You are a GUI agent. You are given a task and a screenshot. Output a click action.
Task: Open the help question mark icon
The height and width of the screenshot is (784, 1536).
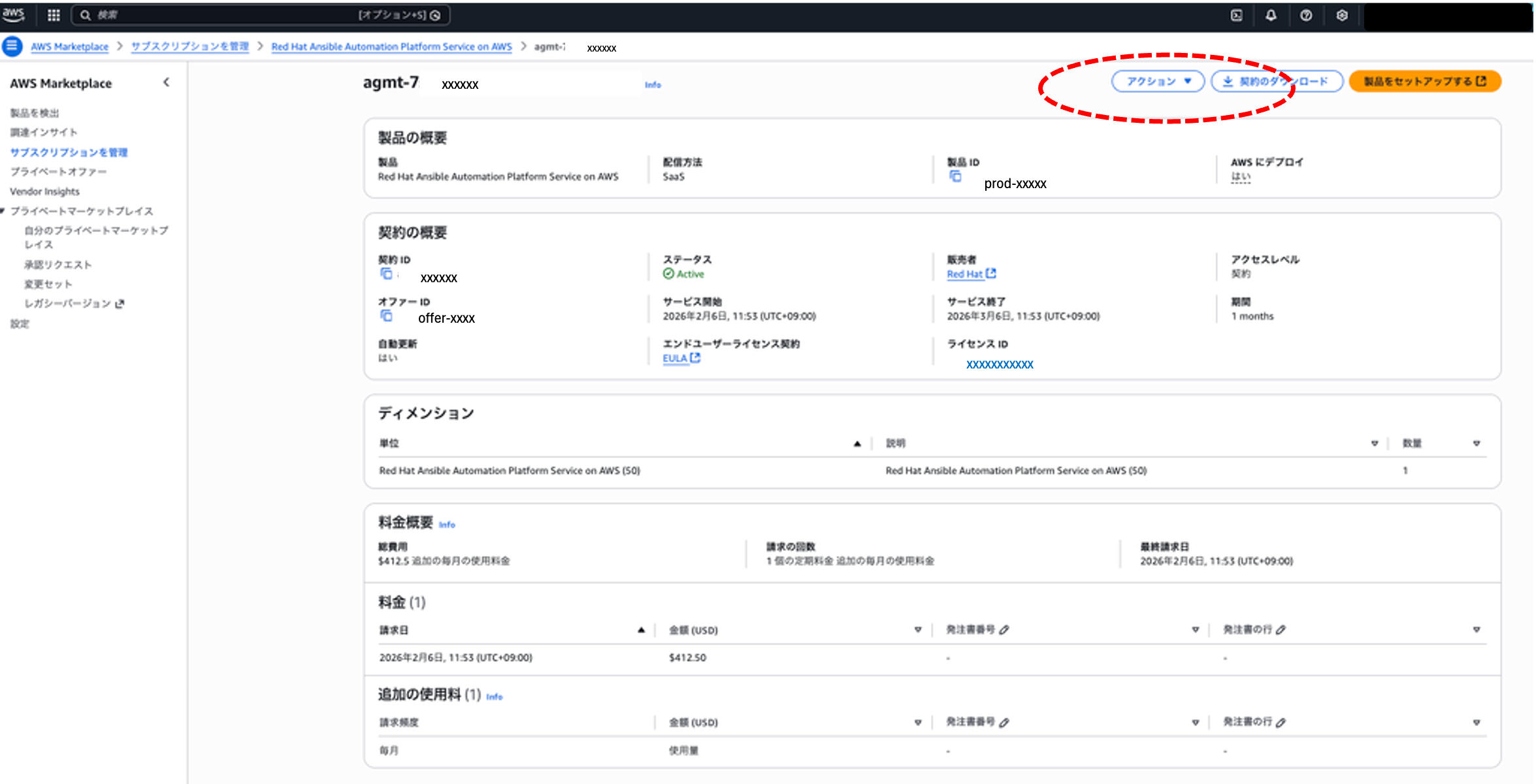pos(1306,15)
